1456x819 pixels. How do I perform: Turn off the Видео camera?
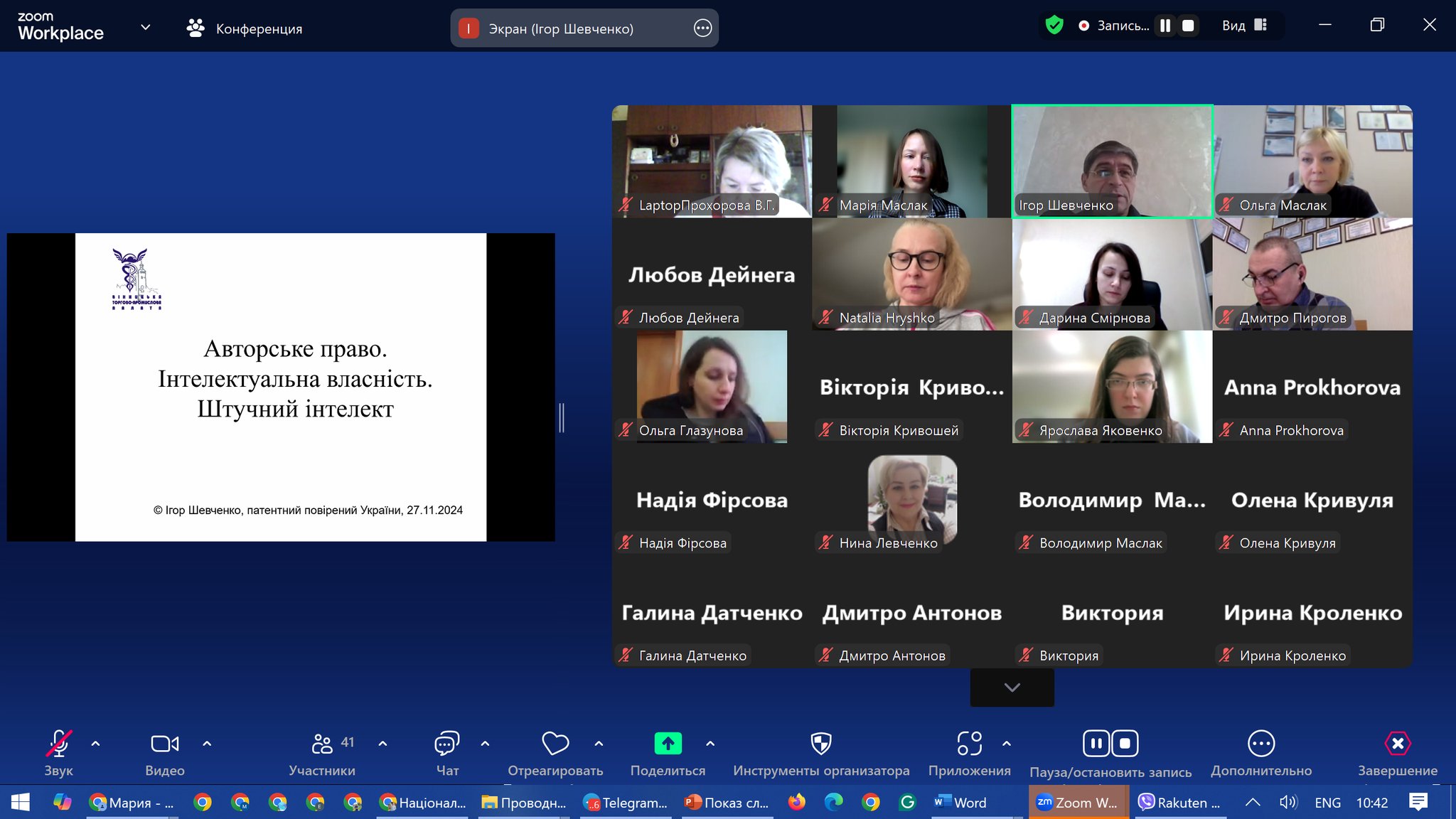pyautogui.click(x=164, y=744)
